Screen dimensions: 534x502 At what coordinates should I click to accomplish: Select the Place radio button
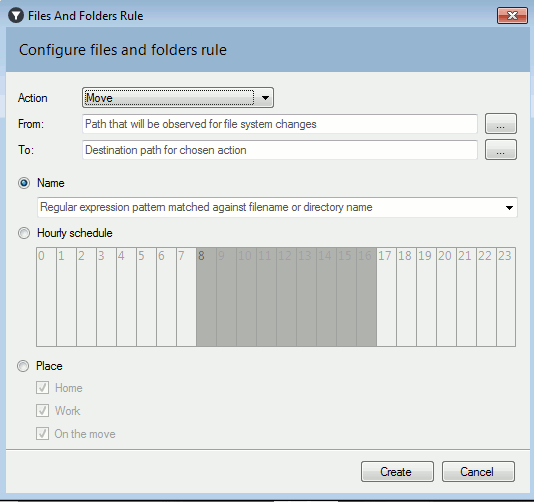(x=23, y=366)
